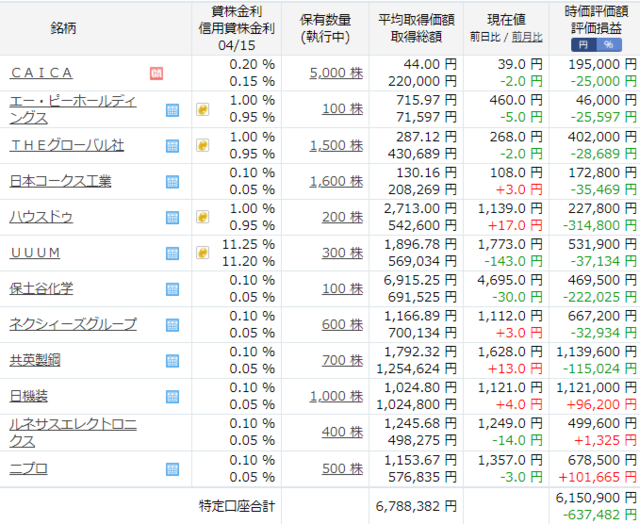Switch valuation display to 円
The image size is (640, 524).
point(584,44)
